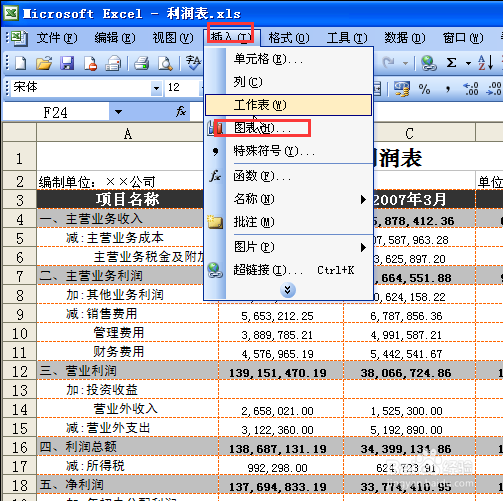Click the New workbook icon
The image size is (503, 501).
point(21,63)
